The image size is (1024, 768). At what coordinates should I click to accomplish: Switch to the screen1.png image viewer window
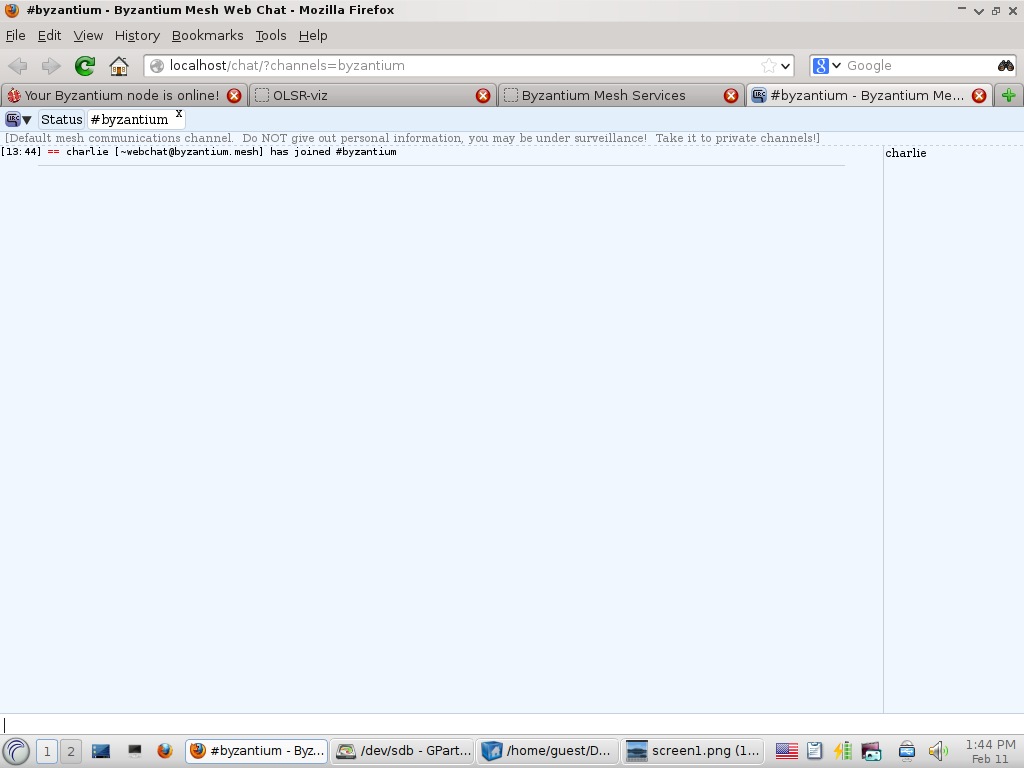tap(694, 751)
